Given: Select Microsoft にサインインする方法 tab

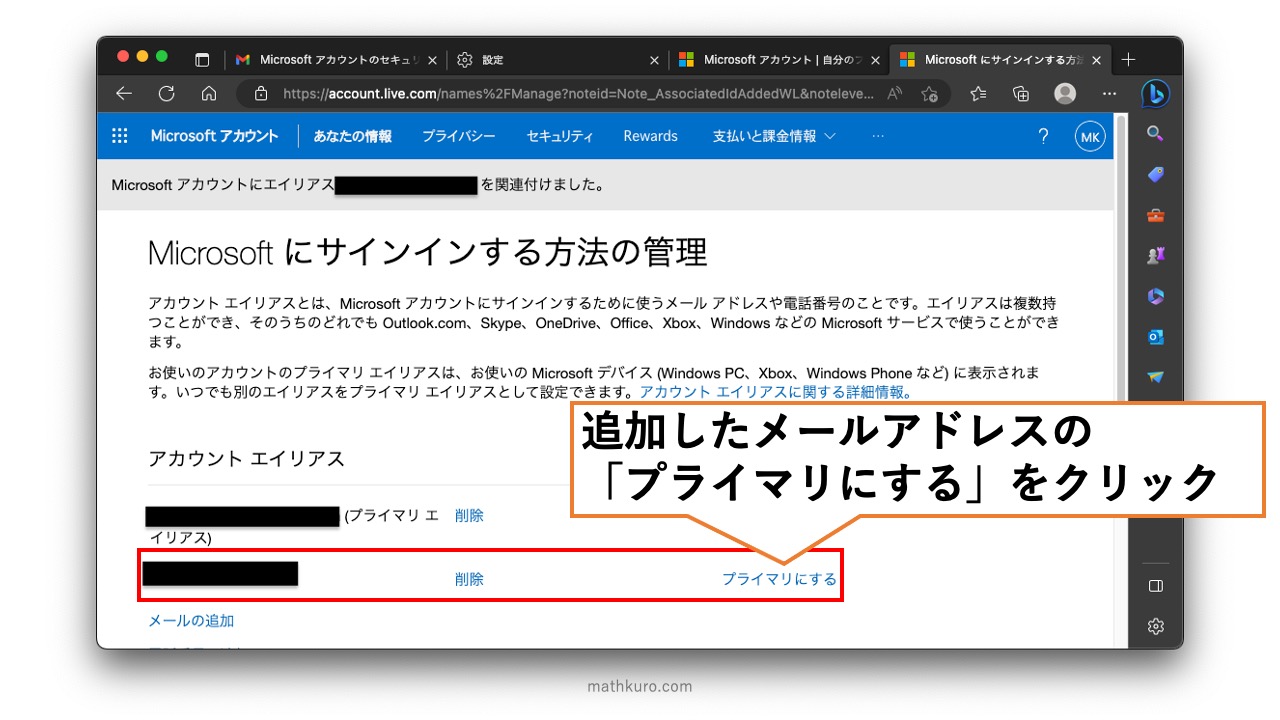Looking at the screenshot, I should click(998, 60).
